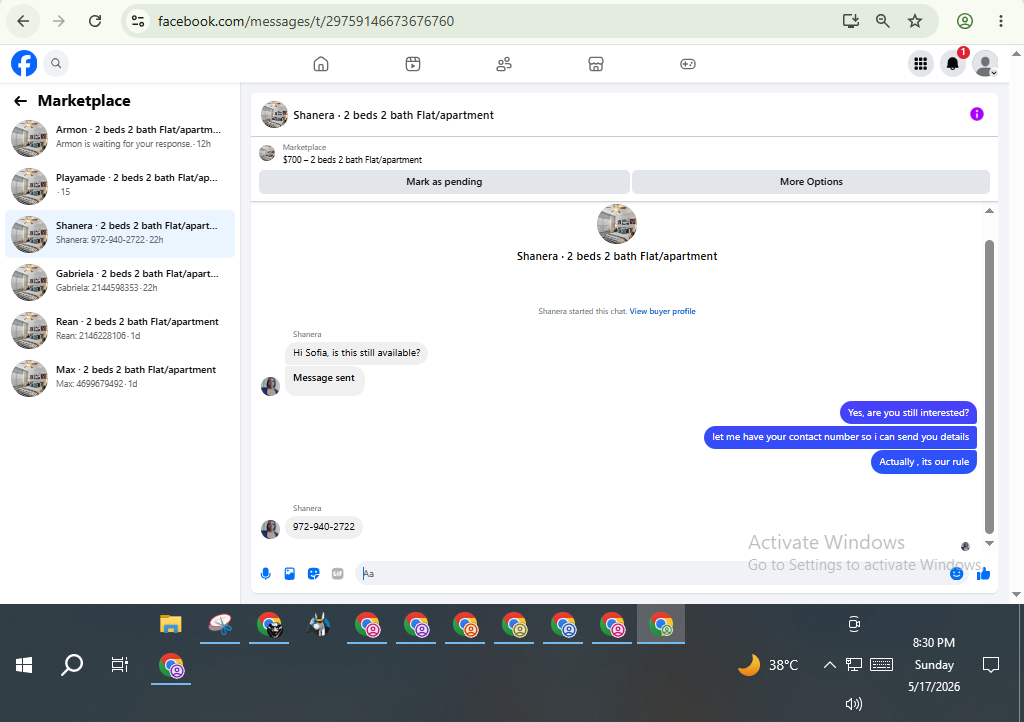Open taskbar volume speaker icon
Viewport: 1024px width, 722px height.
pos(854,704)
